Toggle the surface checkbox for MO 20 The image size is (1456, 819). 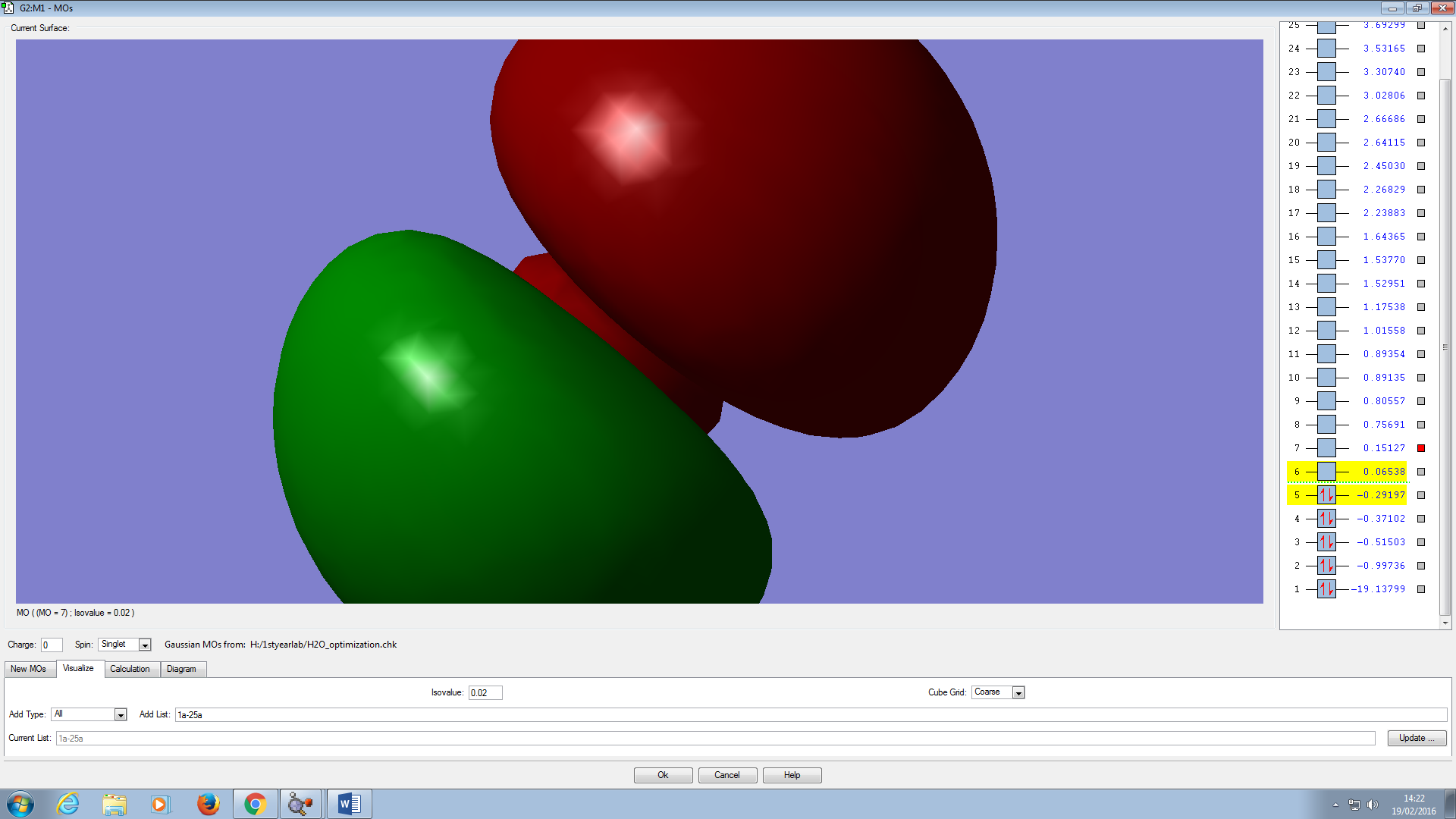click(1421, 143)
